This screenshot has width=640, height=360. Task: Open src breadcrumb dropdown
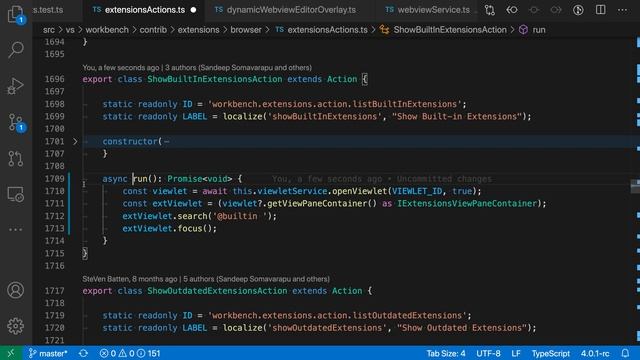coord(49,30)
